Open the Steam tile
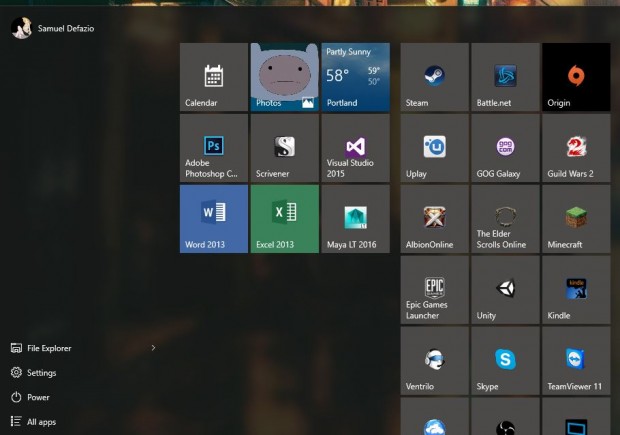Viewport: 620px width, 435px height. pyautogui.click(x=435, y=77)
